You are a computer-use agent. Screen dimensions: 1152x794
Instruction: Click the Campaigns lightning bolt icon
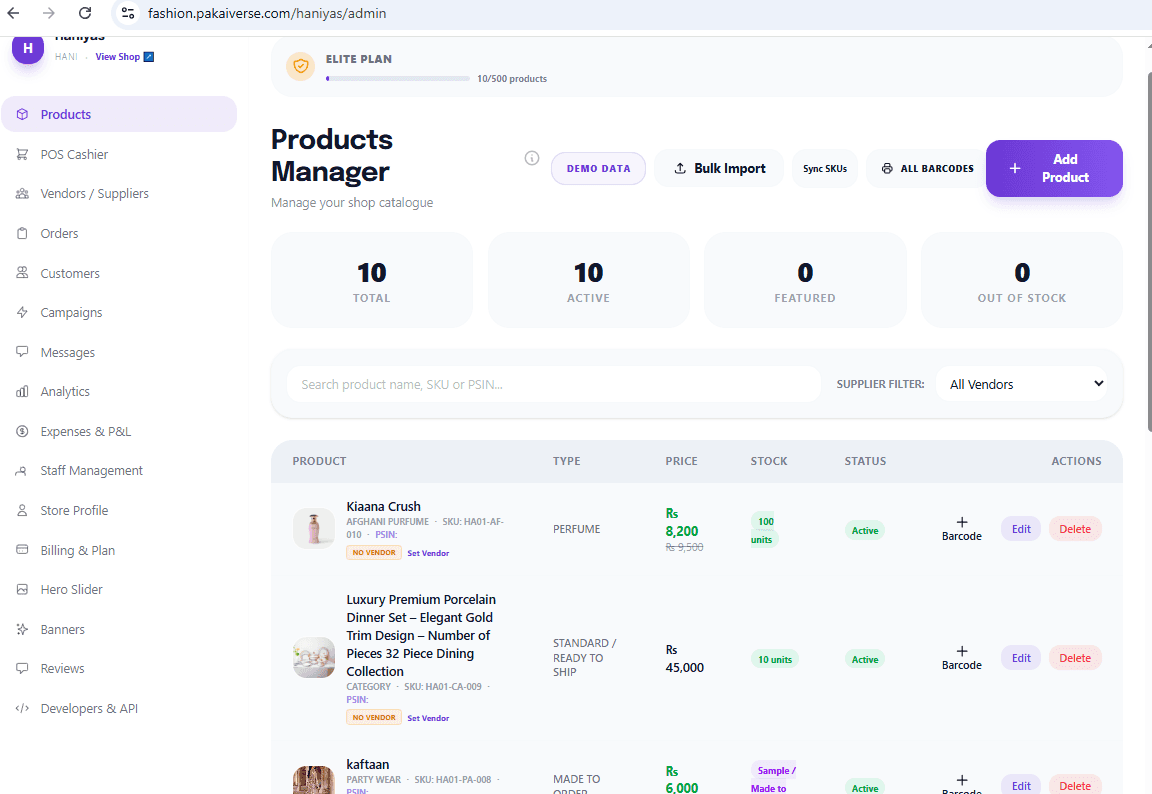point(22,312)
